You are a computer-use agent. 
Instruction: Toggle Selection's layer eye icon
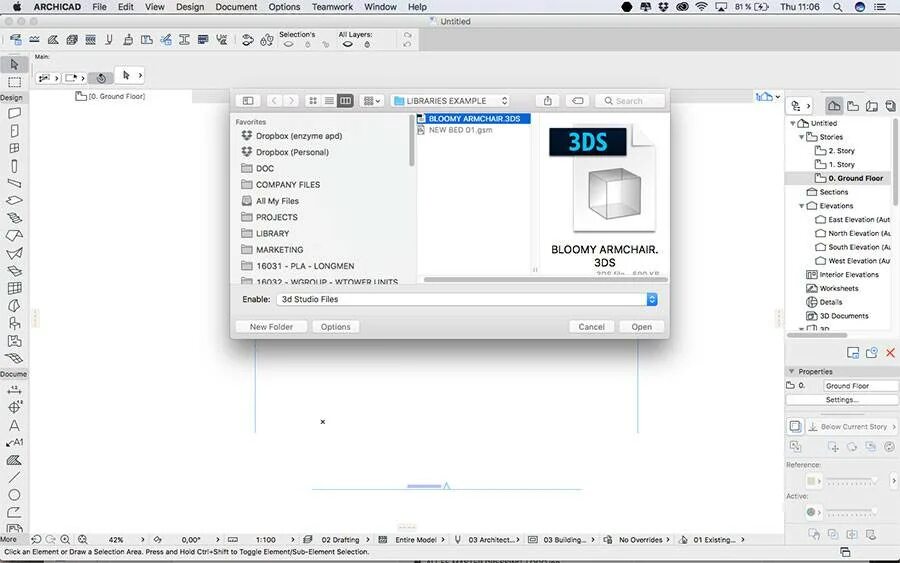pos(289,44)
